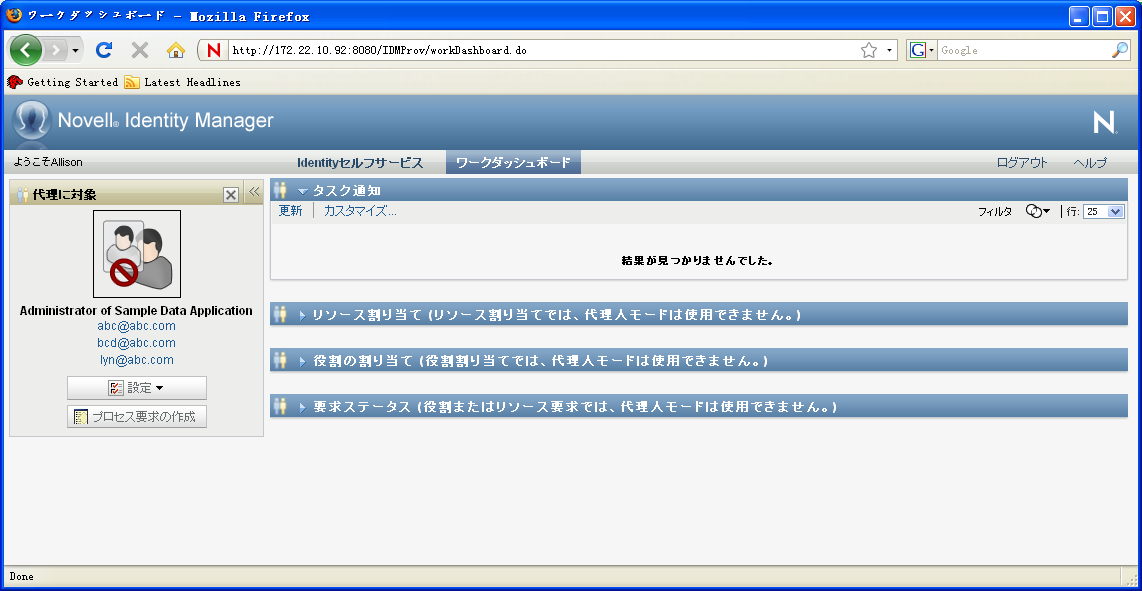Viewport: 1142px width, 591px height.
Task: Click the Done status bar text
Action: click(21, 576)
